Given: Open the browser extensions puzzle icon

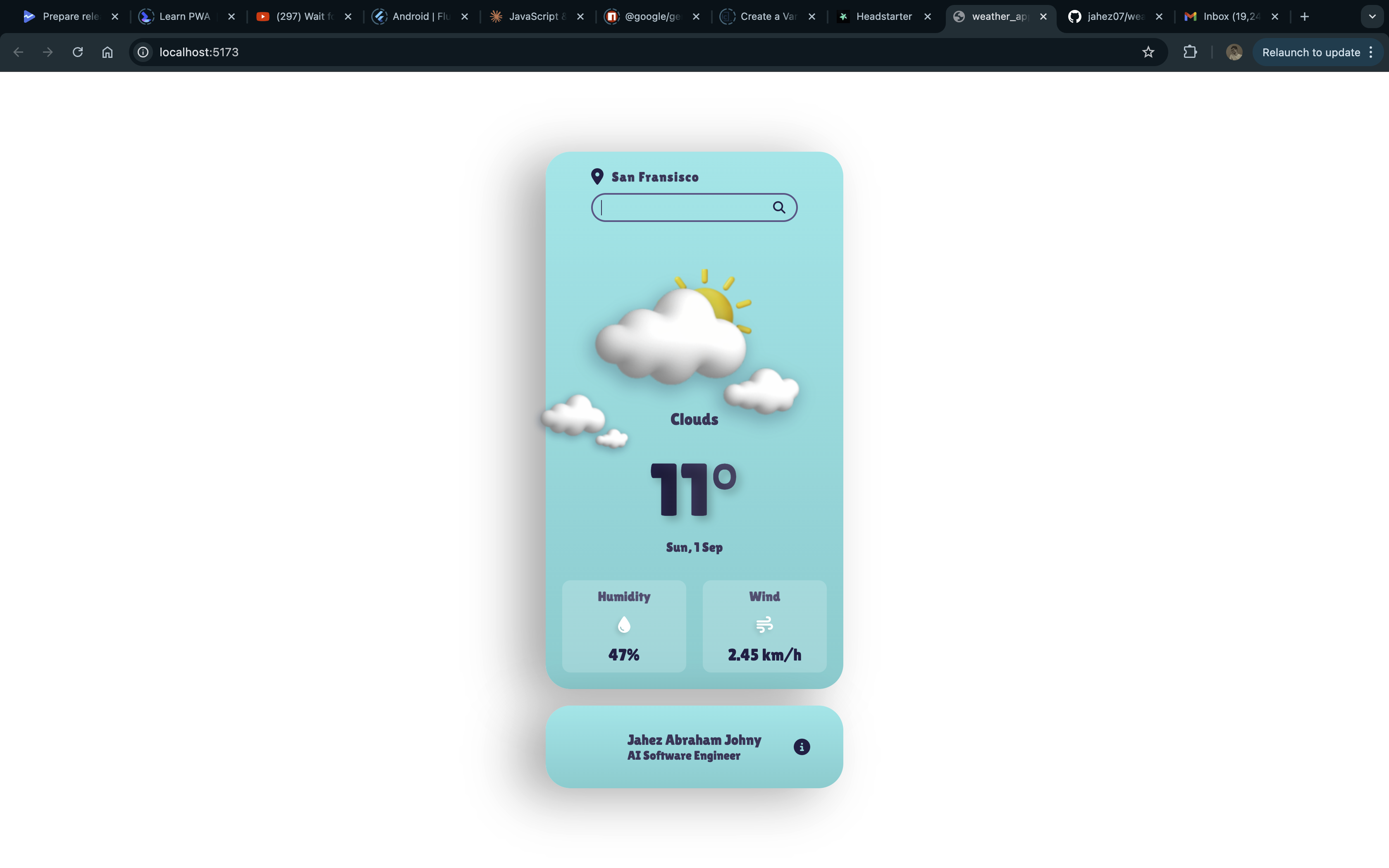Looking at the screenshot, I should 1190,52.
